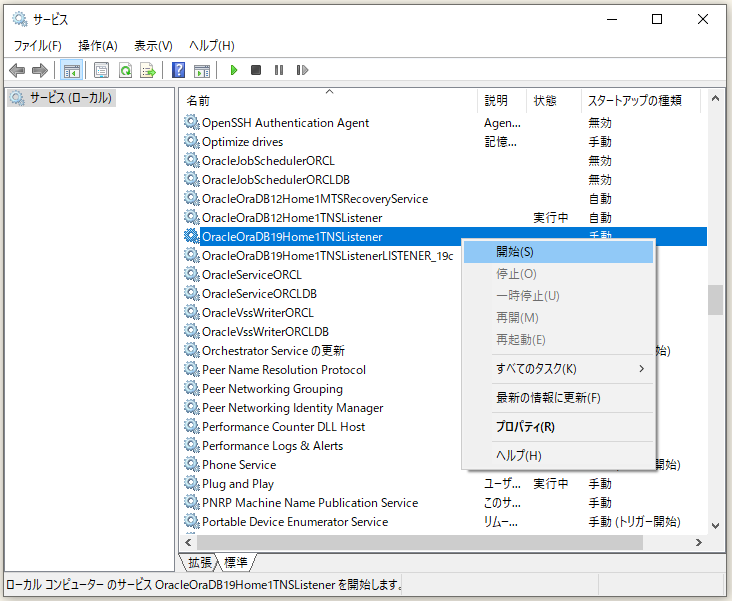The width and height of the screenshot is (732, 601).
Task: Select Peer Networking Identity Manager service
Action: (292, 408)
